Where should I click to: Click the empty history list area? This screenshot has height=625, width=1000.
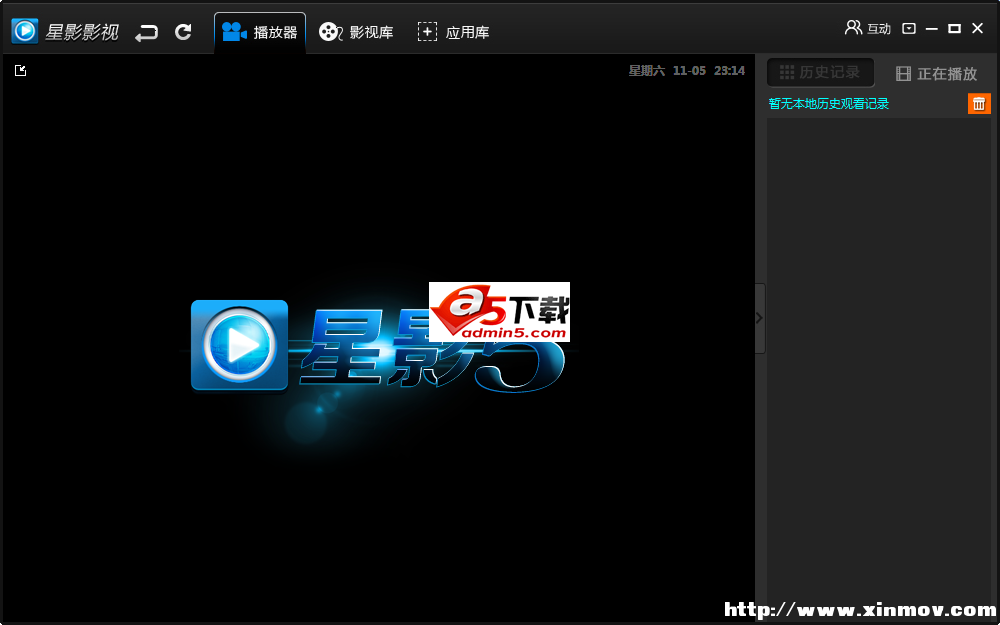878,350
